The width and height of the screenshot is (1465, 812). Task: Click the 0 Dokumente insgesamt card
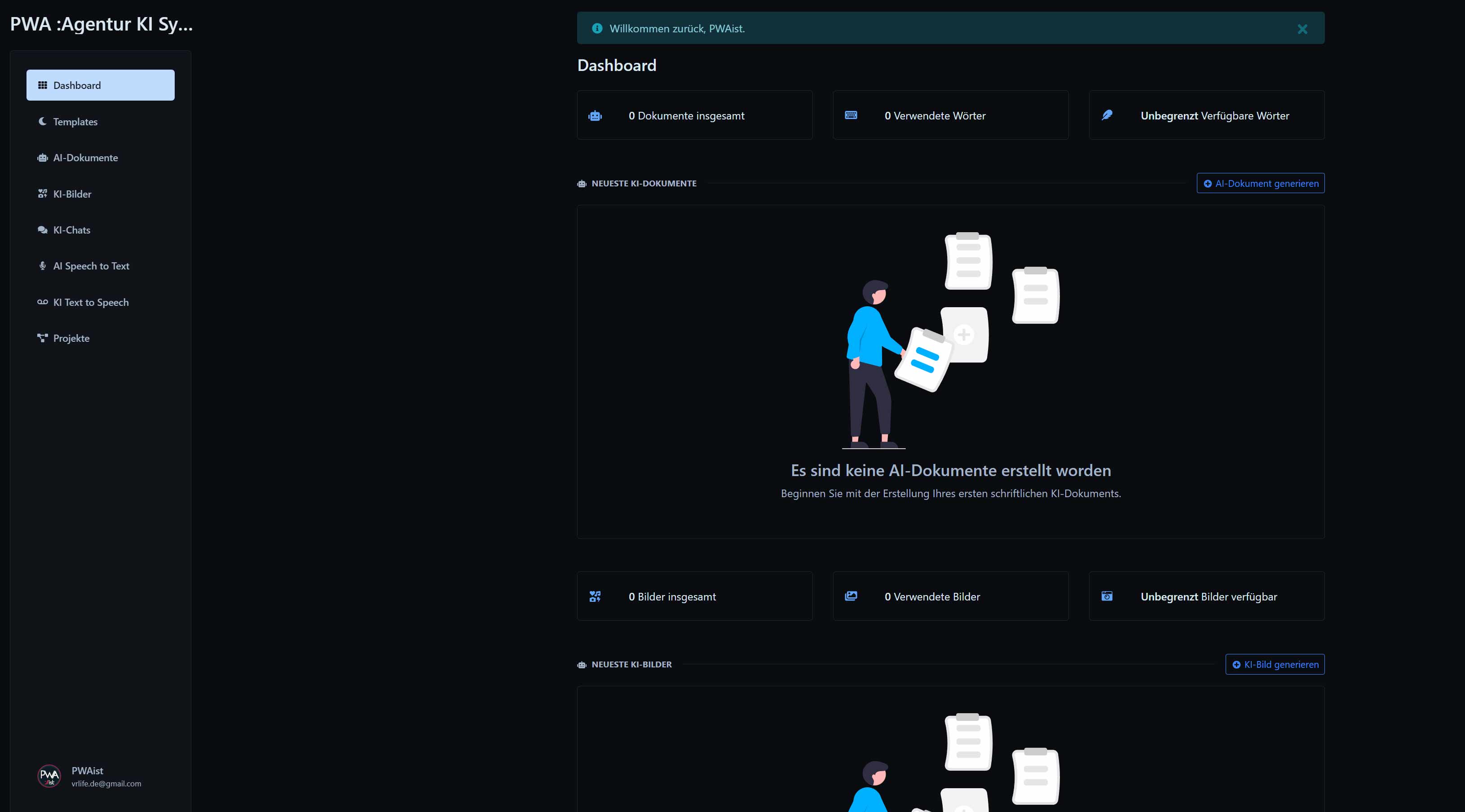coord(694,115)
